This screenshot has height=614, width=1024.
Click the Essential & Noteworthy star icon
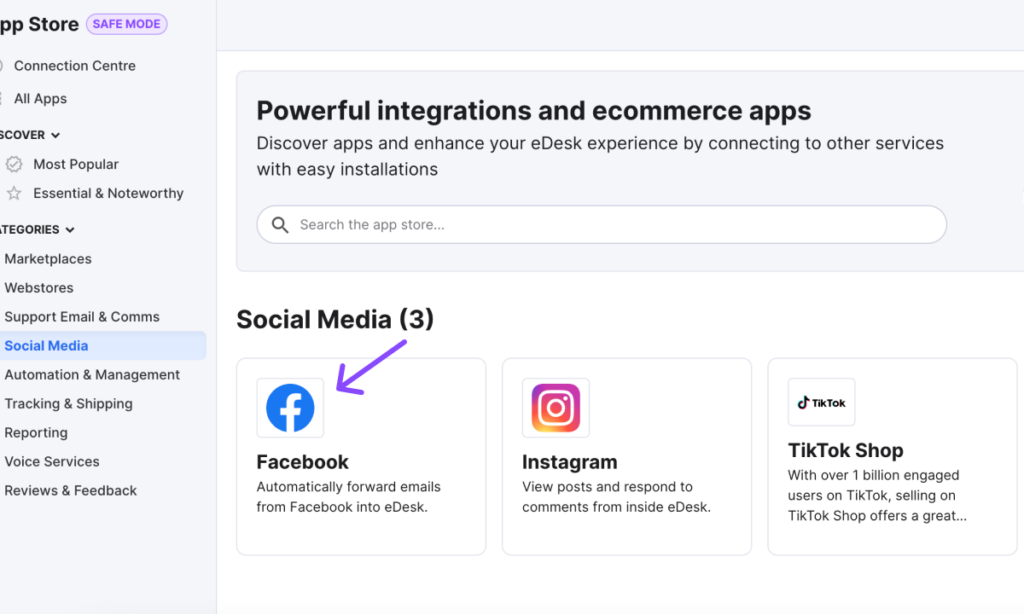click(14, 193)
